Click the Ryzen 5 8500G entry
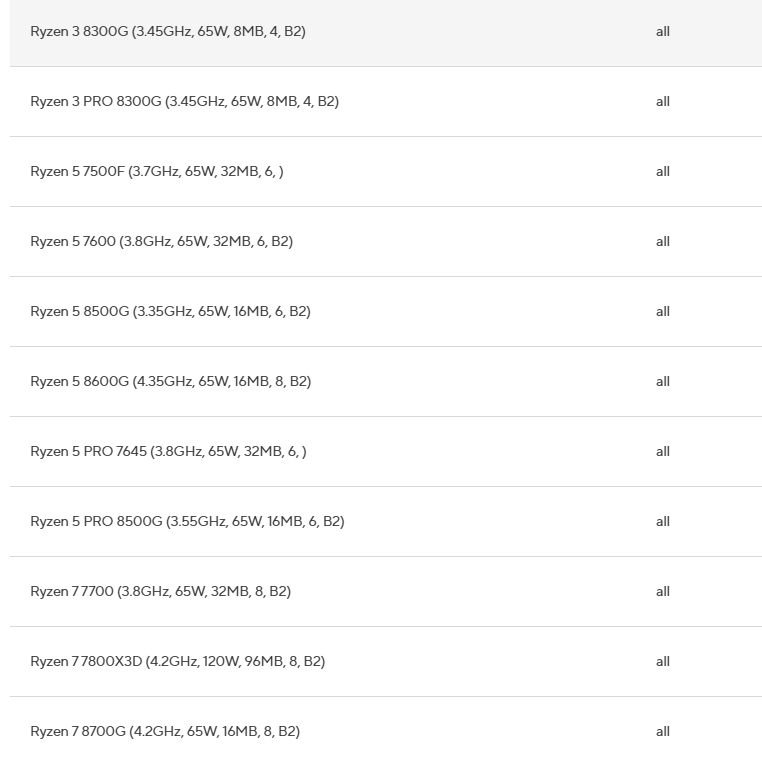Image resolution: width=762 pixels, height=759 pixels. coord(170,311)
